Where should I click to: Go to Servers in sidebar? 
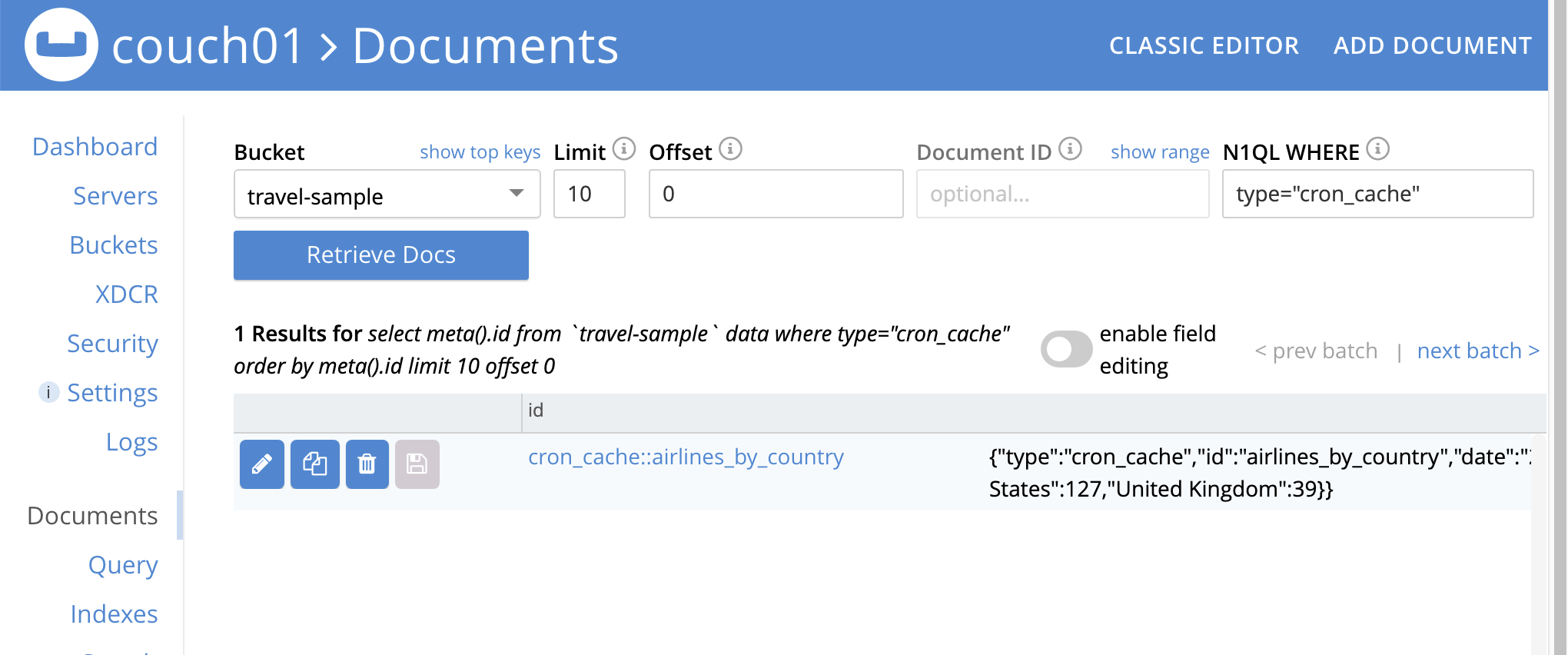click(x=115, y=195)
